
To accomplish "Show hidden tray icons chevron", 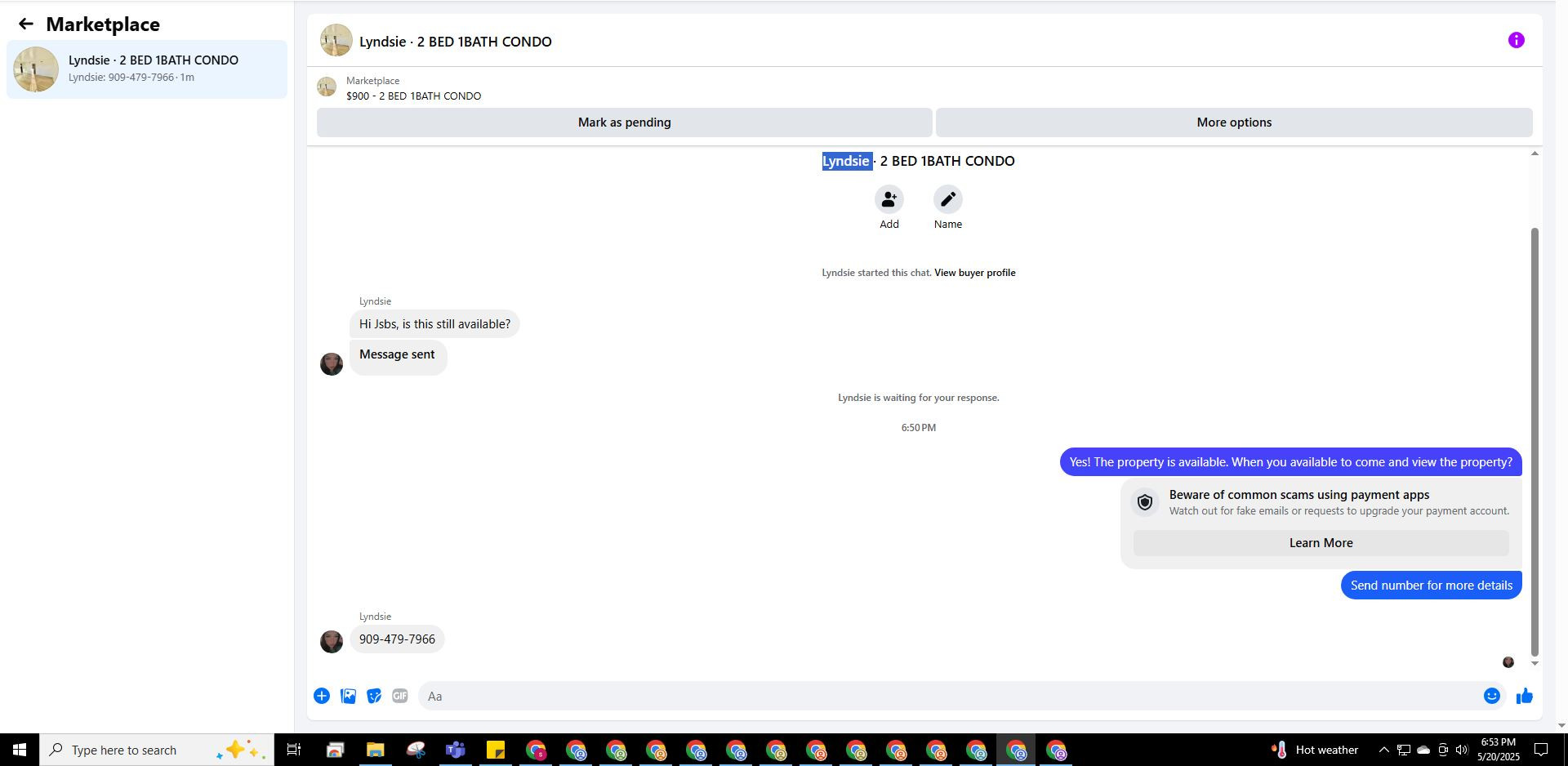I will click(x=1383, y=750).
